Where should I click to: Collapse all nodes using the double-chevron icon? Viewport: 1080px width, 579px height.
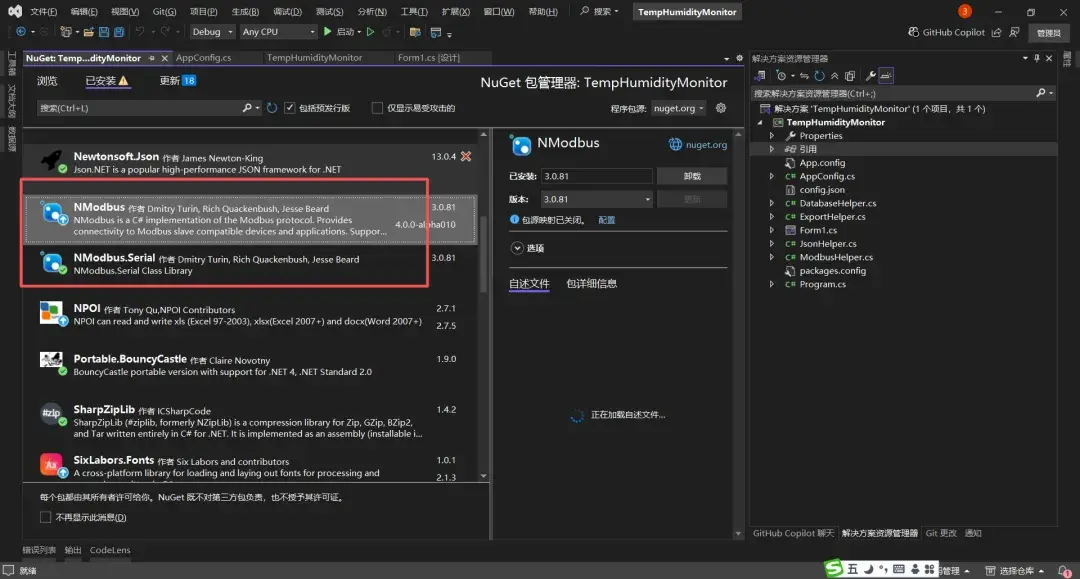coord(834,75)
